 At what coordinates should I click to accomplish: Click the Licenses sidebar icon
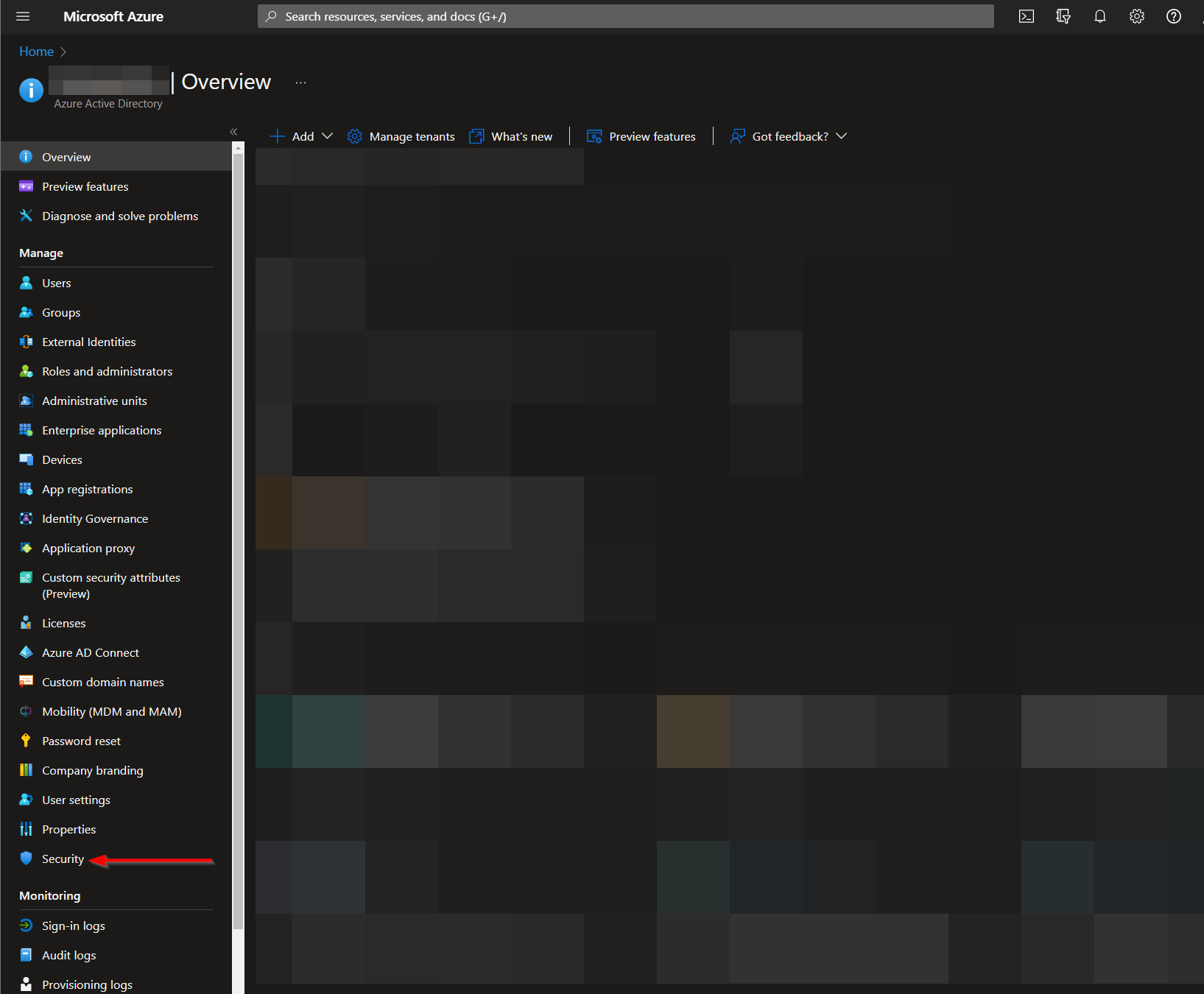(26, 623)
